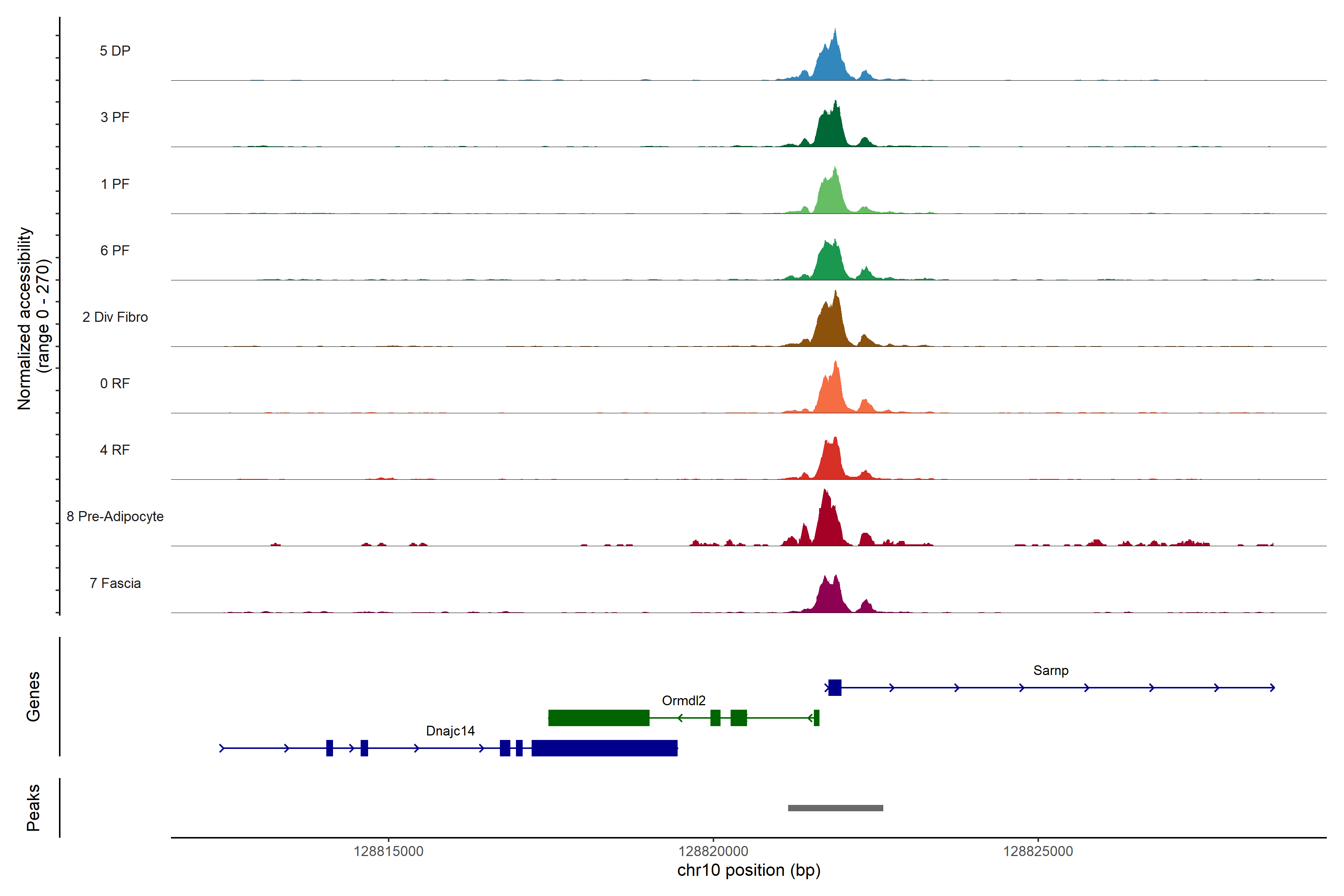Click the 2 Div Fibro label

click(115, 317)
